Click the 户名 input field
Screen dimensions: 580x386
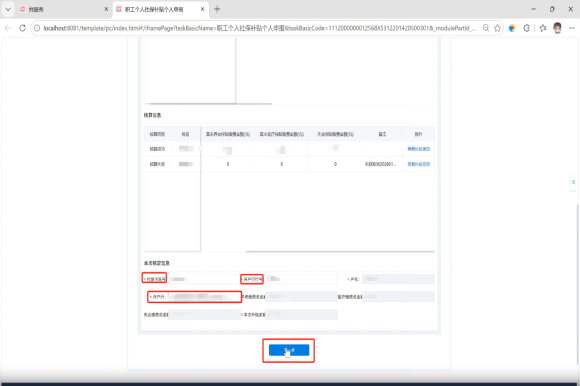click(x=398, y=279)
